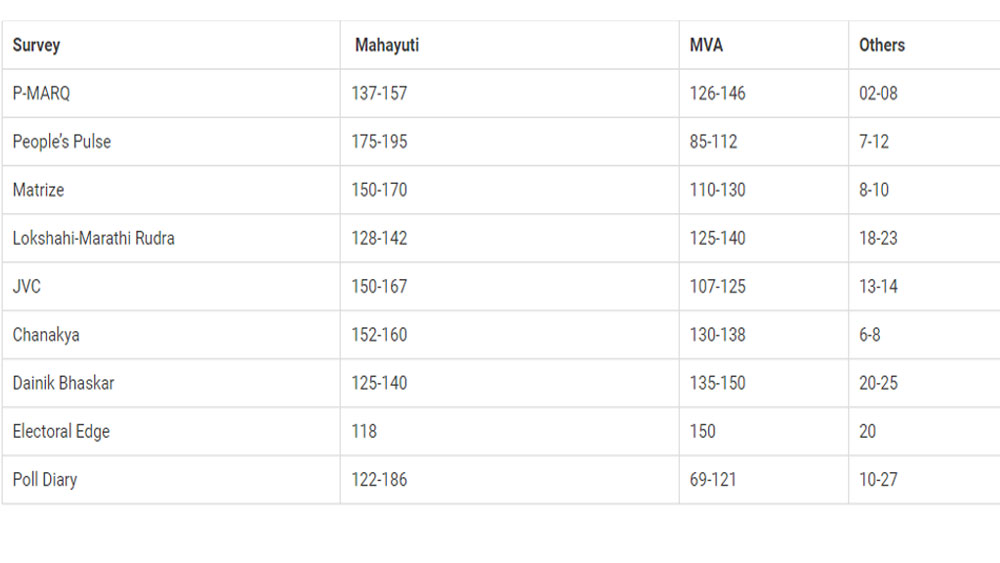
Task: Click Chanakya Mahayuti value 152-160
Action: (x=379, y=335)
